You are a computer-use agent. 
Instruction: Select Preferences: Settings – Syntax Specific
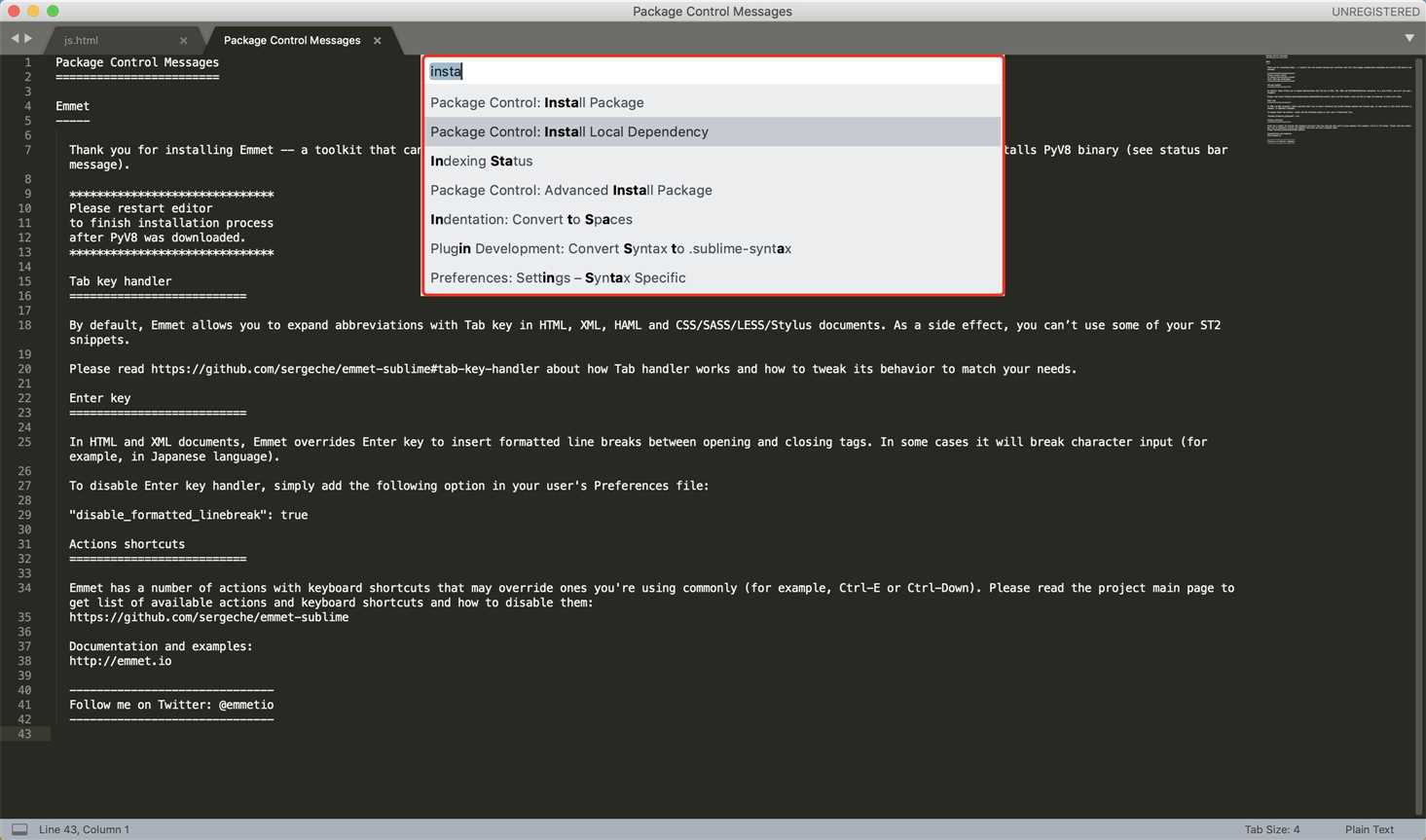(x=713, y=277)
